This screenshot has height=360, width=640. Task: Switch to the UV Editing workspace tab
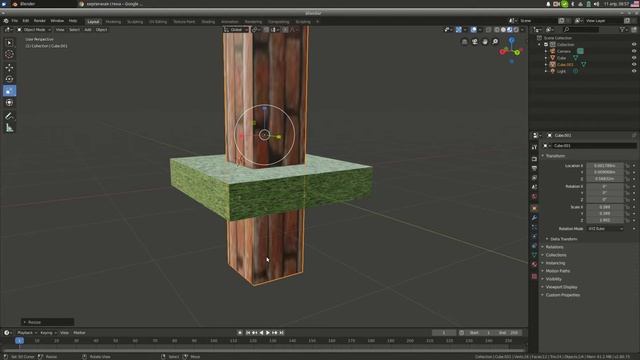tap(158, 22)
